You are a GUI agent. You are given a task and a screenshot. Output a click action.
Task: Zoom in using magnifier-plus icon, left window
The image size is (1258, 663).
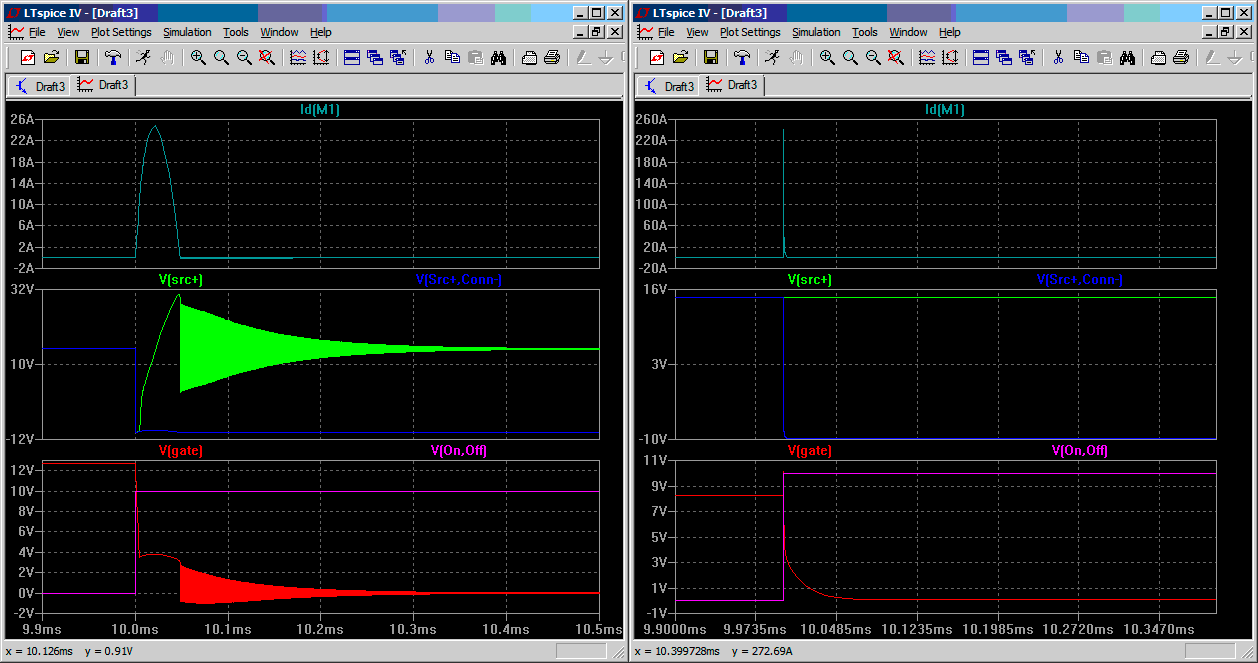198,57
